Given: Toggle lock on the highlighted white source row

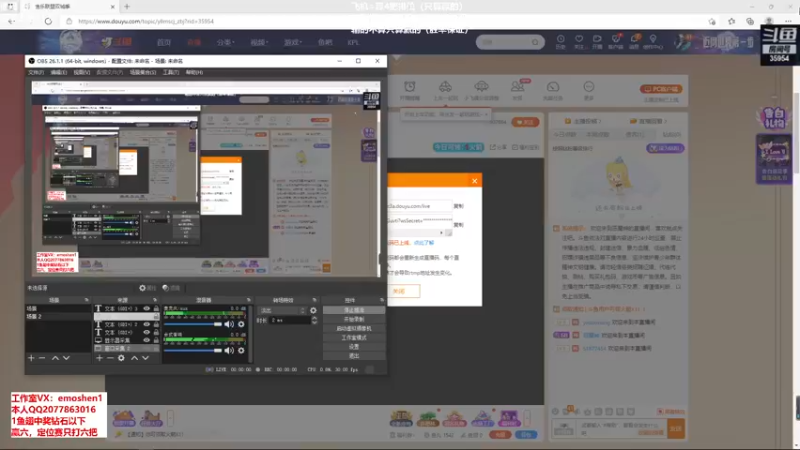Looking at the screenshot, I should click(156, 316).
